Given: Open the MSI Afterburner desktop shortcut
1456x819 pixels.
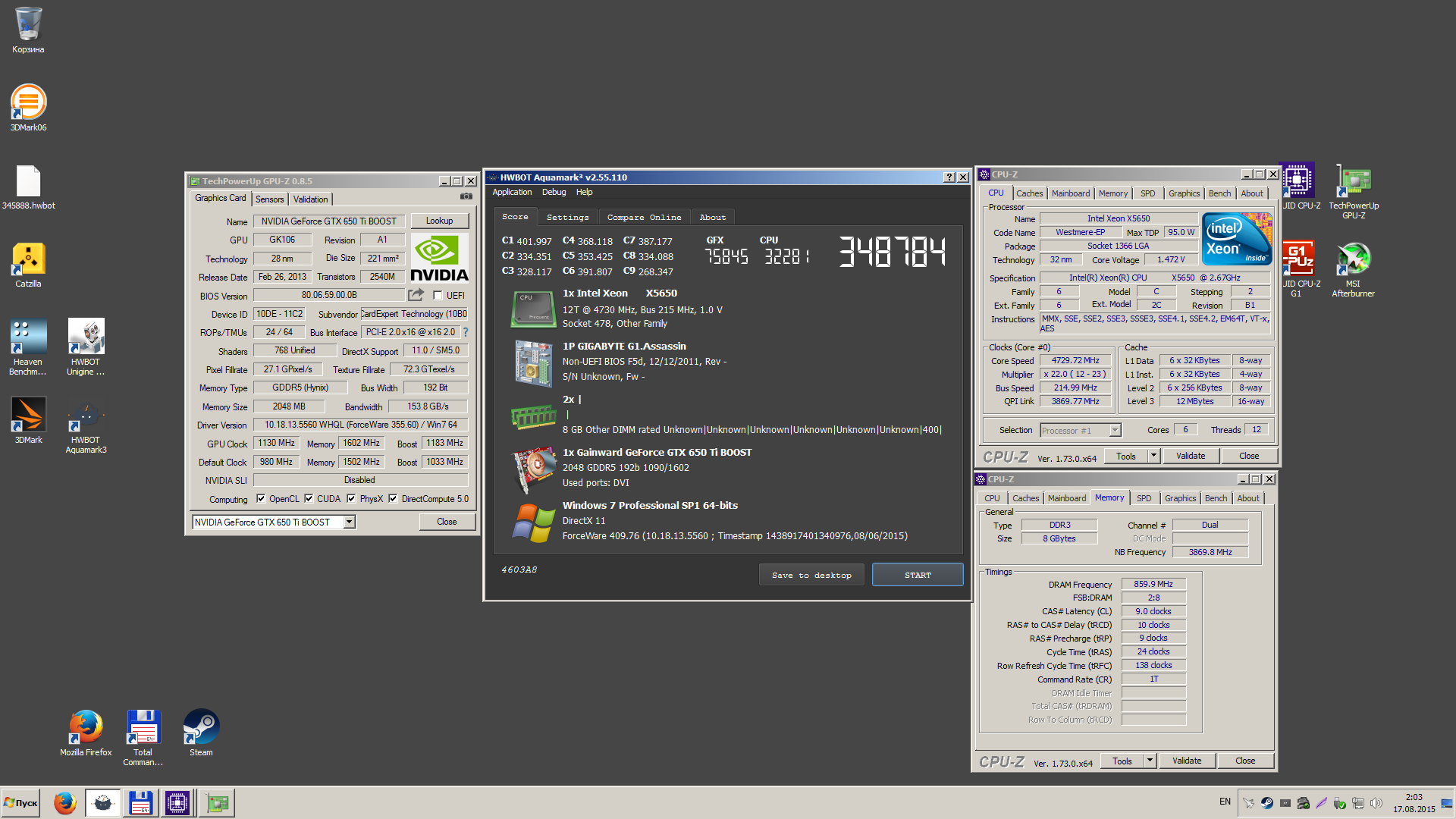Looking at the screenshot, I should pos(1354,269).
